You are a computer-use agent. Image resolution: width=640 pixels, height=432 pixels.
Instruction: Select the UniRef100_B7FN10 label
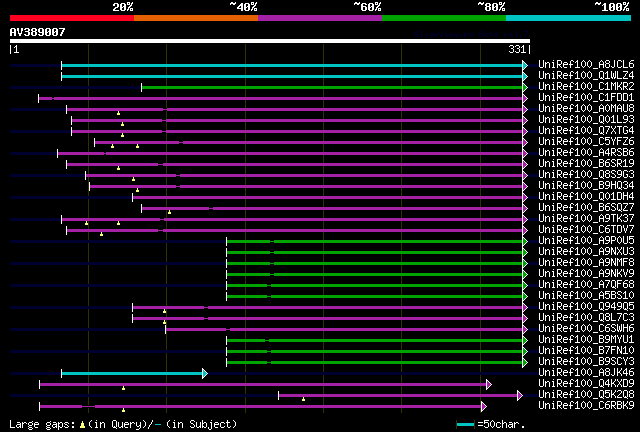tap(586, 351)
